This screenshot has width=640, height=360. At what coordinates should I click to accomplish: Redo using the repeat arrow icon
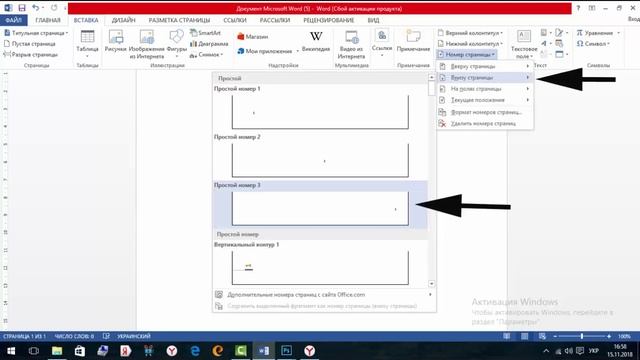(54, 8)
